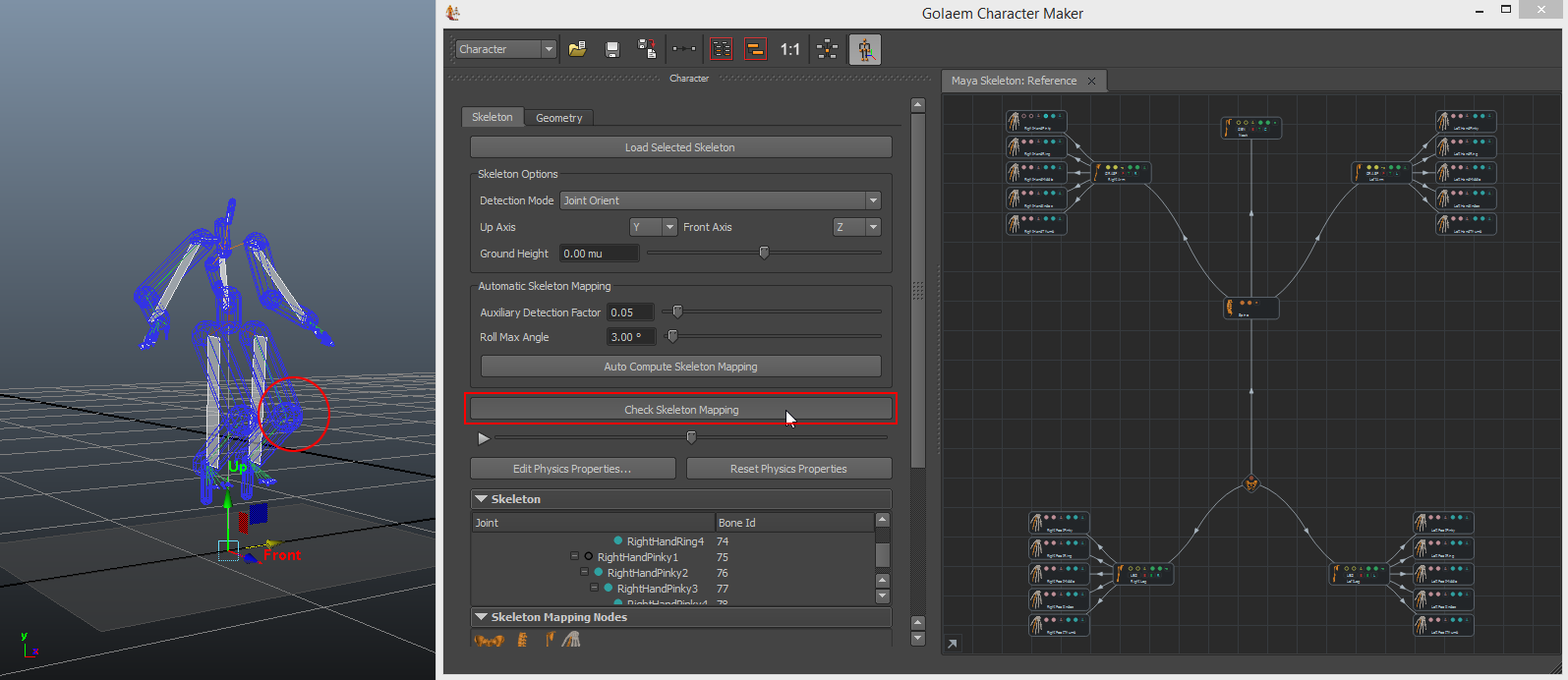
Task: Pick the pelvis mapping node icon
Action: coord(489,640)
